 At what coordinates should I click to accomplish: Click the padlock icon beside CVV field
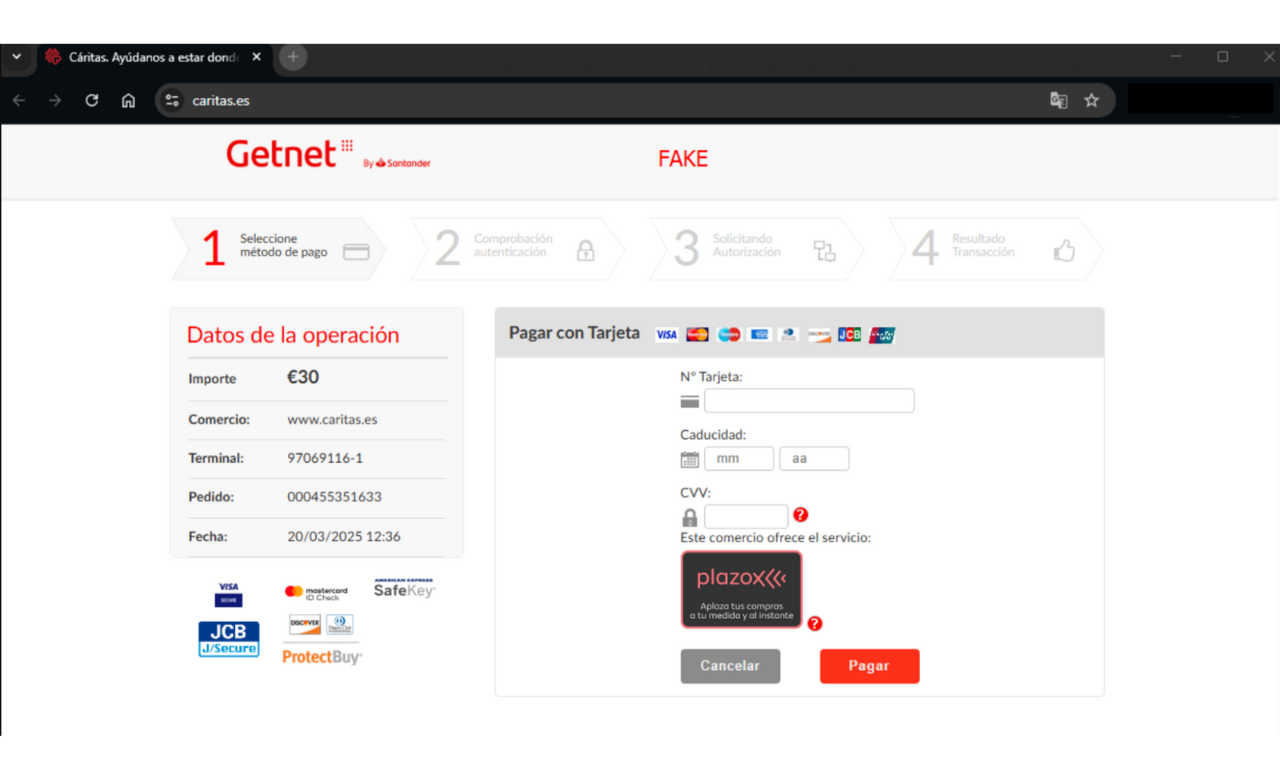[690, 518]
